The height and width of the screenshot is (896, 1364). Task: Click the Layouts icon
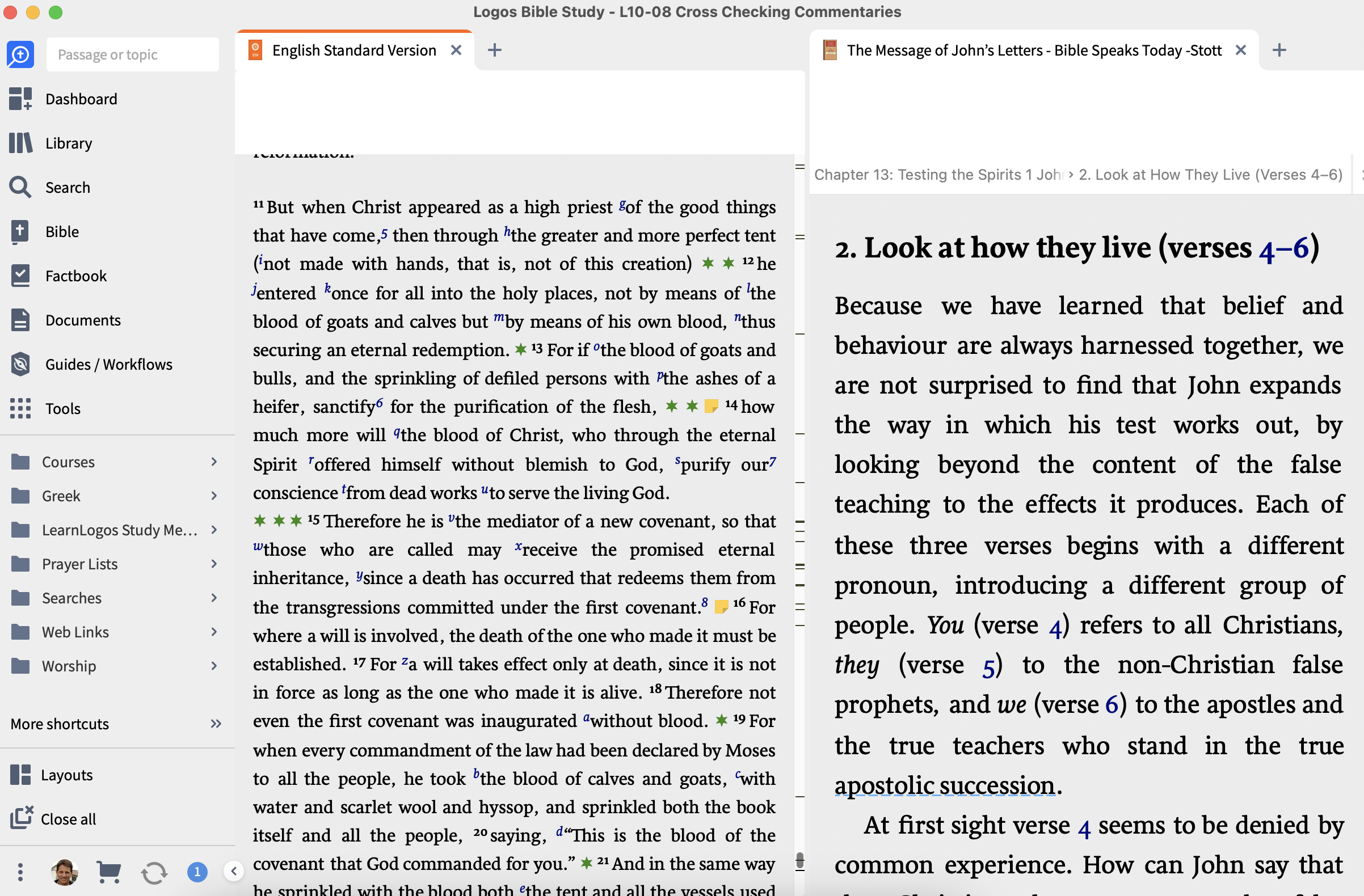pyautogui.click(x=20, y=775)
